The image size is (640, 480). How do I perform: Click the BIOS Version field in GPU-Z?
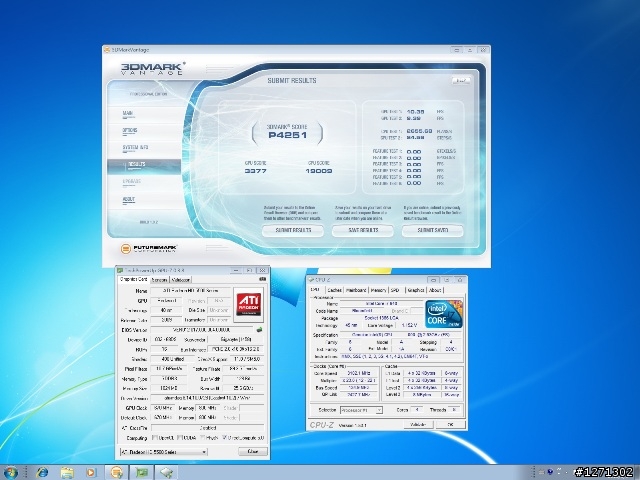point(202,330)
